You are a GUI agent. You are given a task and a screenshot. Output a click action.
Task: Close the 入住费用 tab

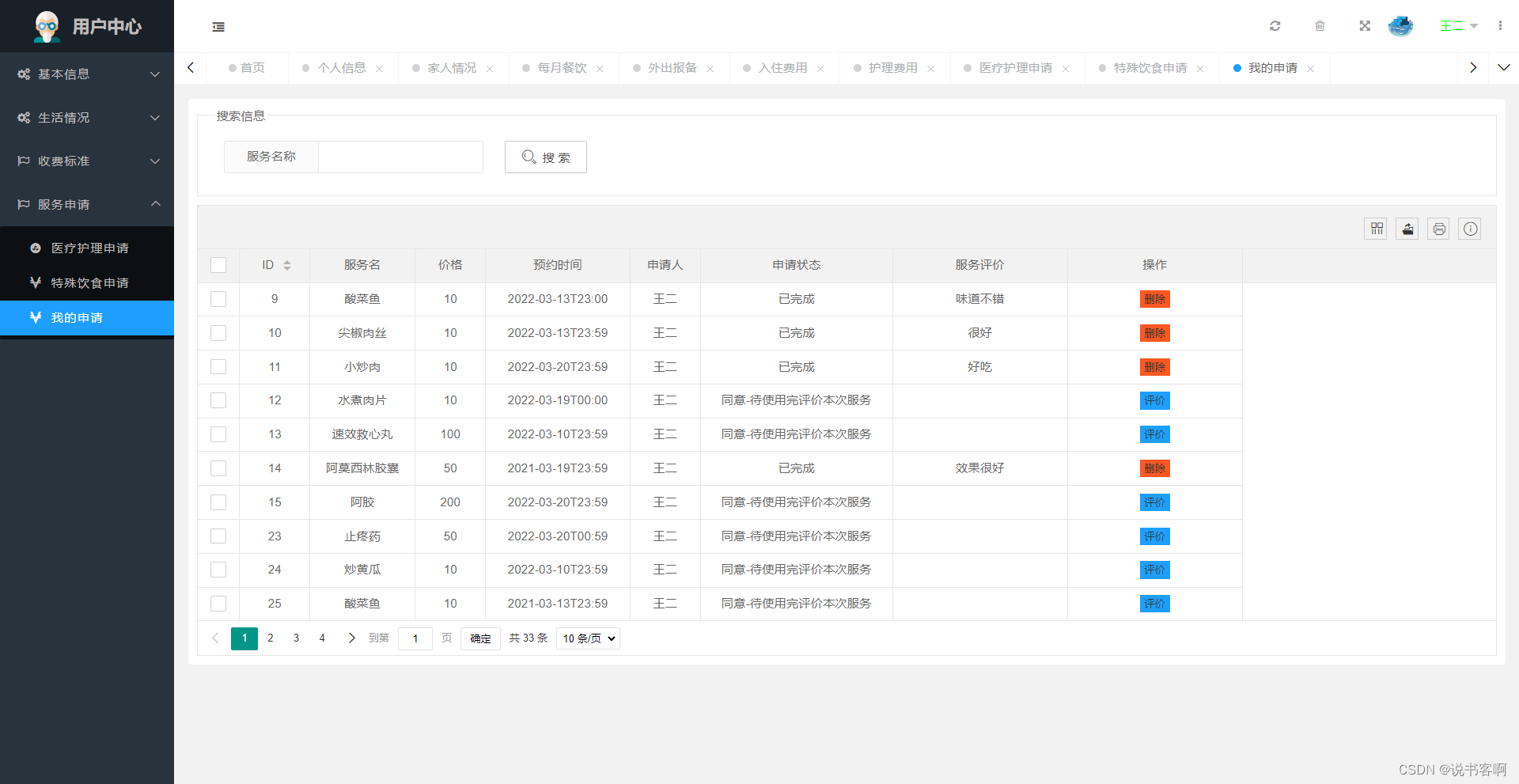[820, 69]
